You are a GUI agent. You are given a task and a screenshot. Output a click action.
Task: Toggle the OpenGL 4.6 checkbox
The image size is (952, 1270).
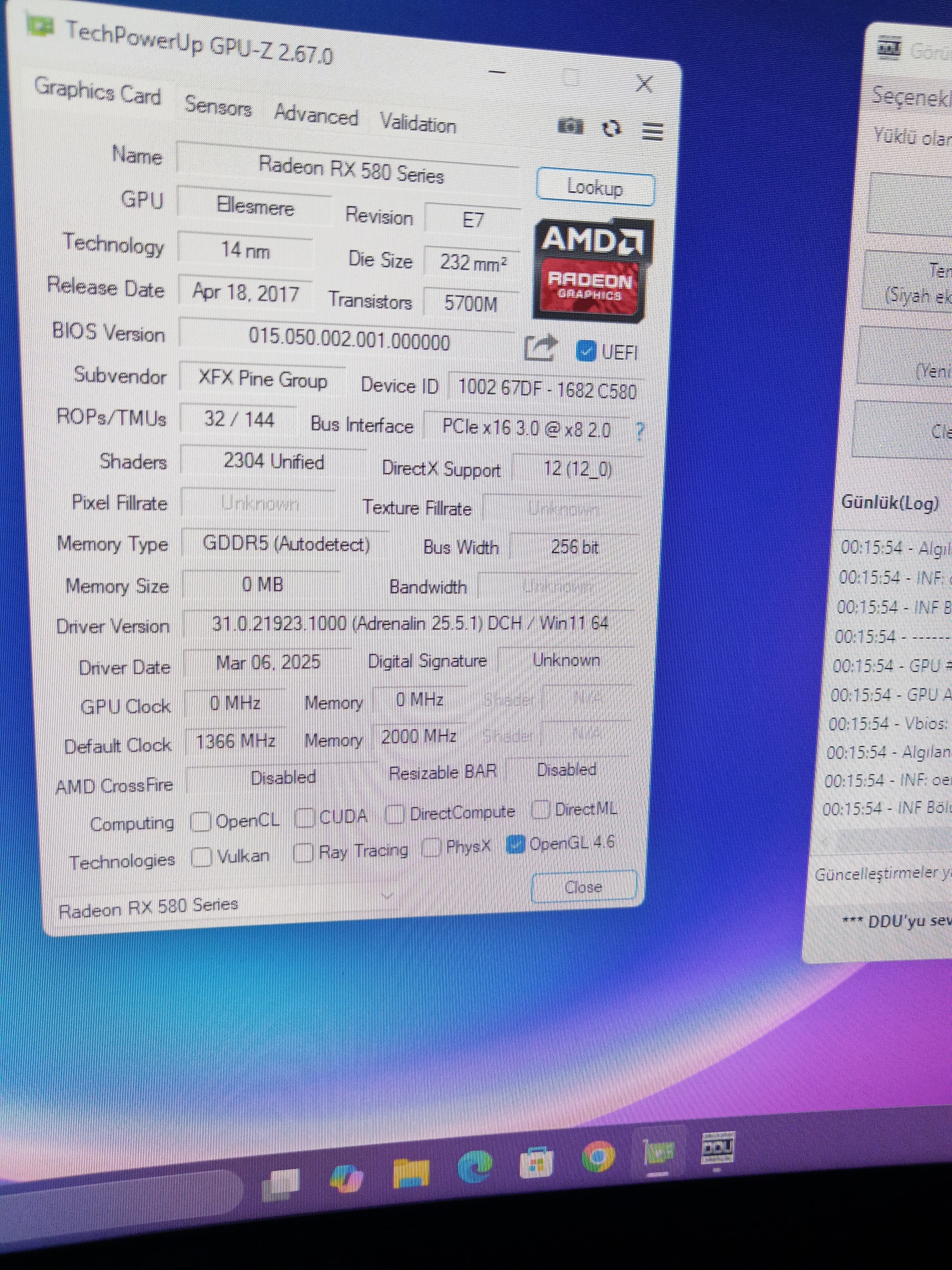click(x=515, y=843)
